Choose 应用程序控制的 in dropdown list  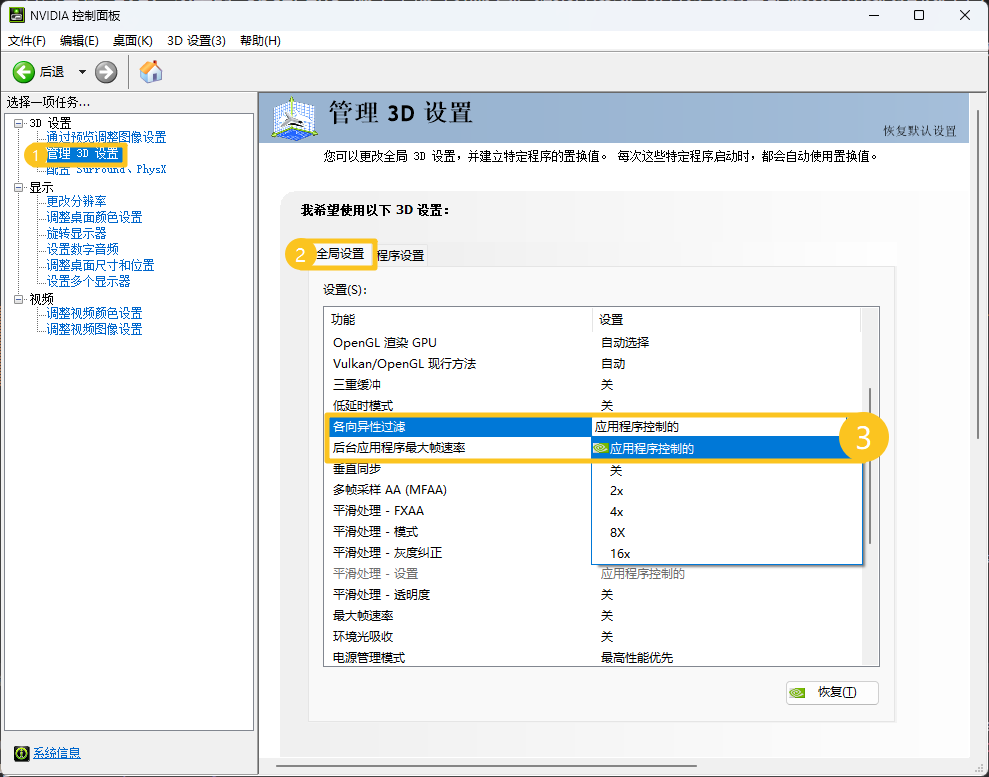pyautogui.click(x=725, y=448)
